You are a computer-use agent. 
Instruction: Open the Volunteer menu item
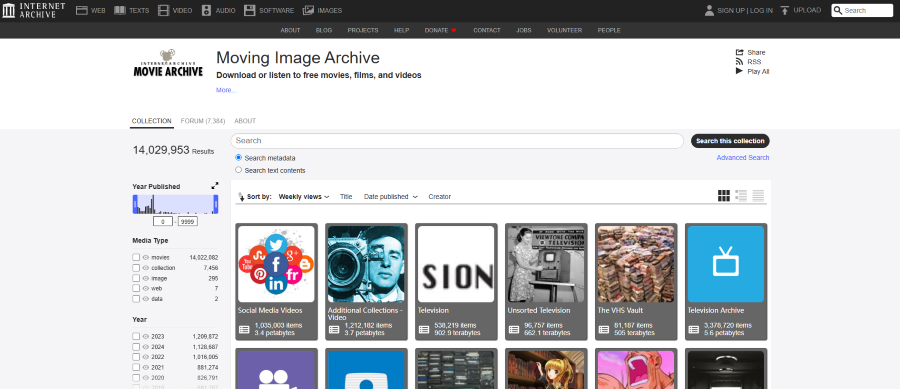pyautogui.click(x=564, y=30)
